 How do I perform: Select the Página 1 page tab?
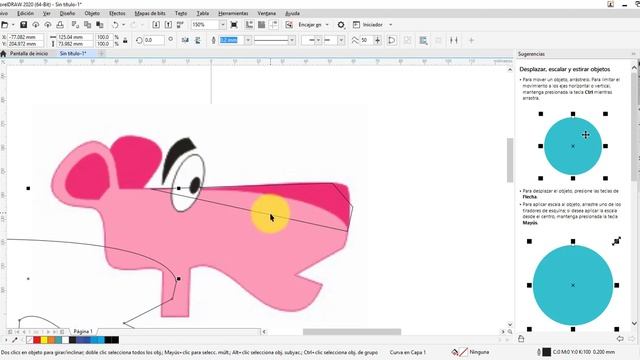83,331
